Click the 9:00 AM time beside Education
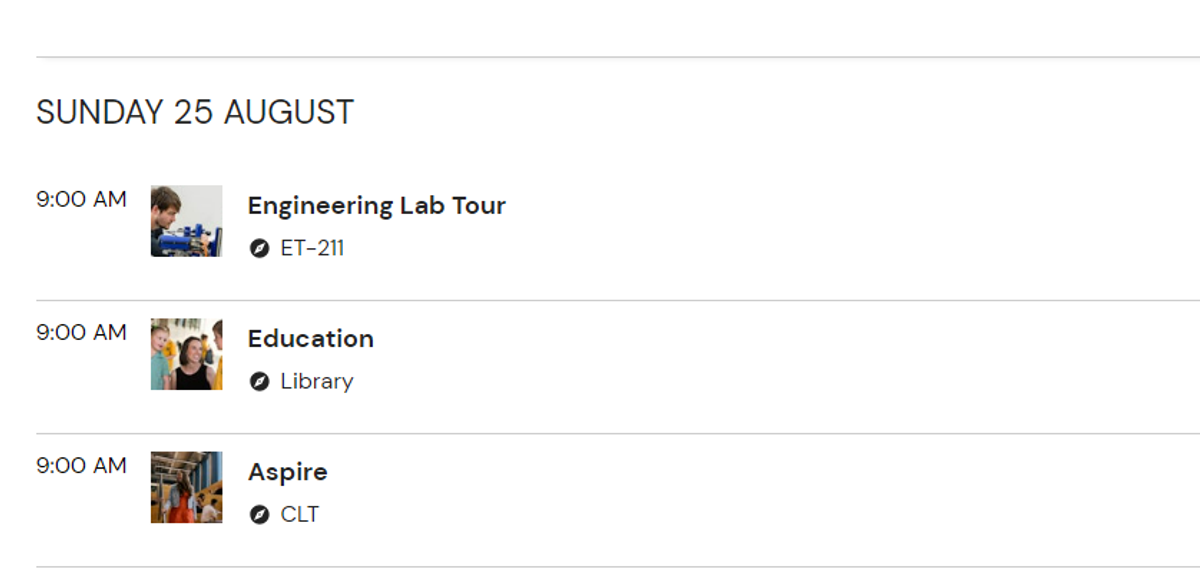The width and height of the screenshot is (1200, 576). (82, 332)
